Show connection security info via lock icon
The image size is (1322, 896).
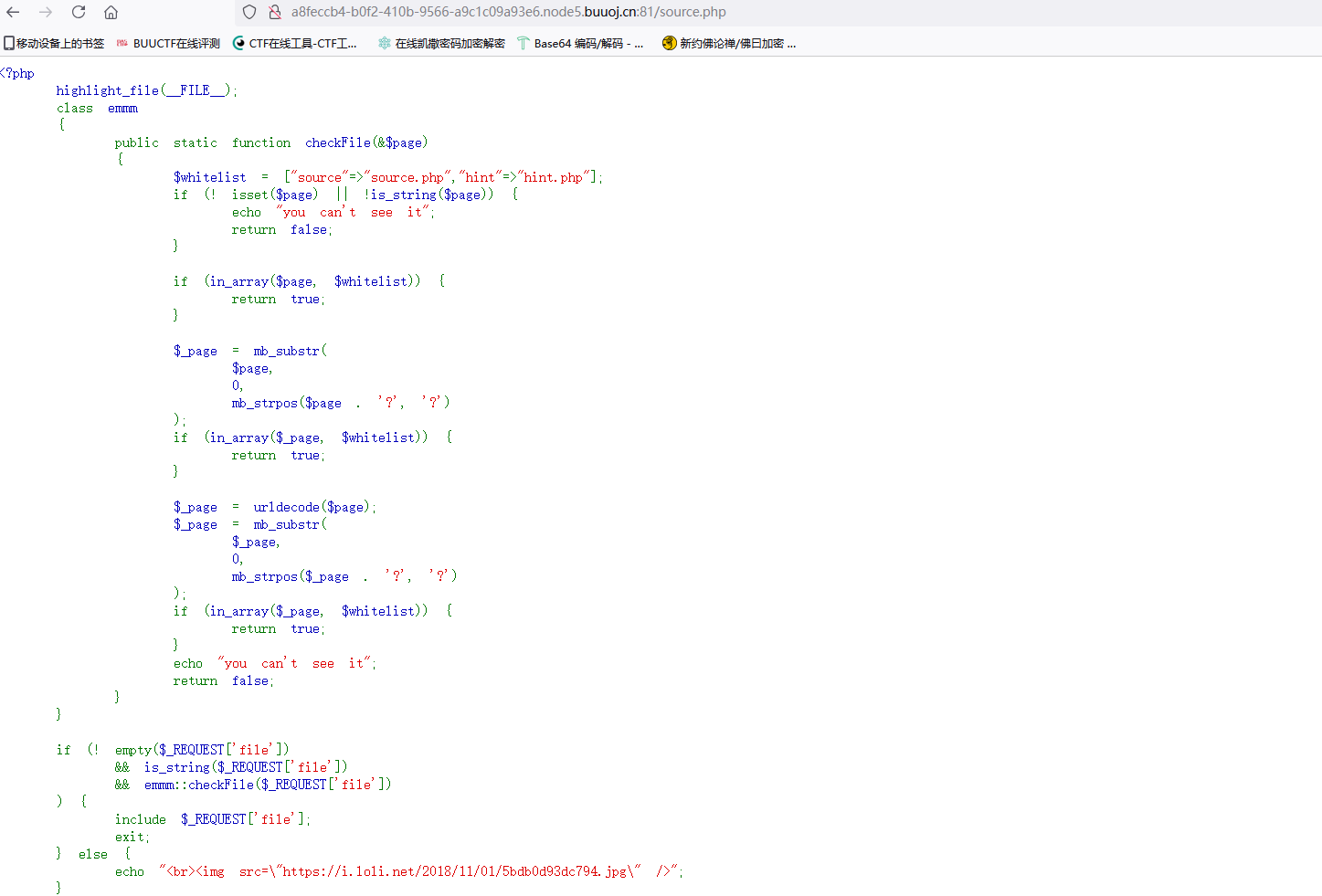(274, 12)
